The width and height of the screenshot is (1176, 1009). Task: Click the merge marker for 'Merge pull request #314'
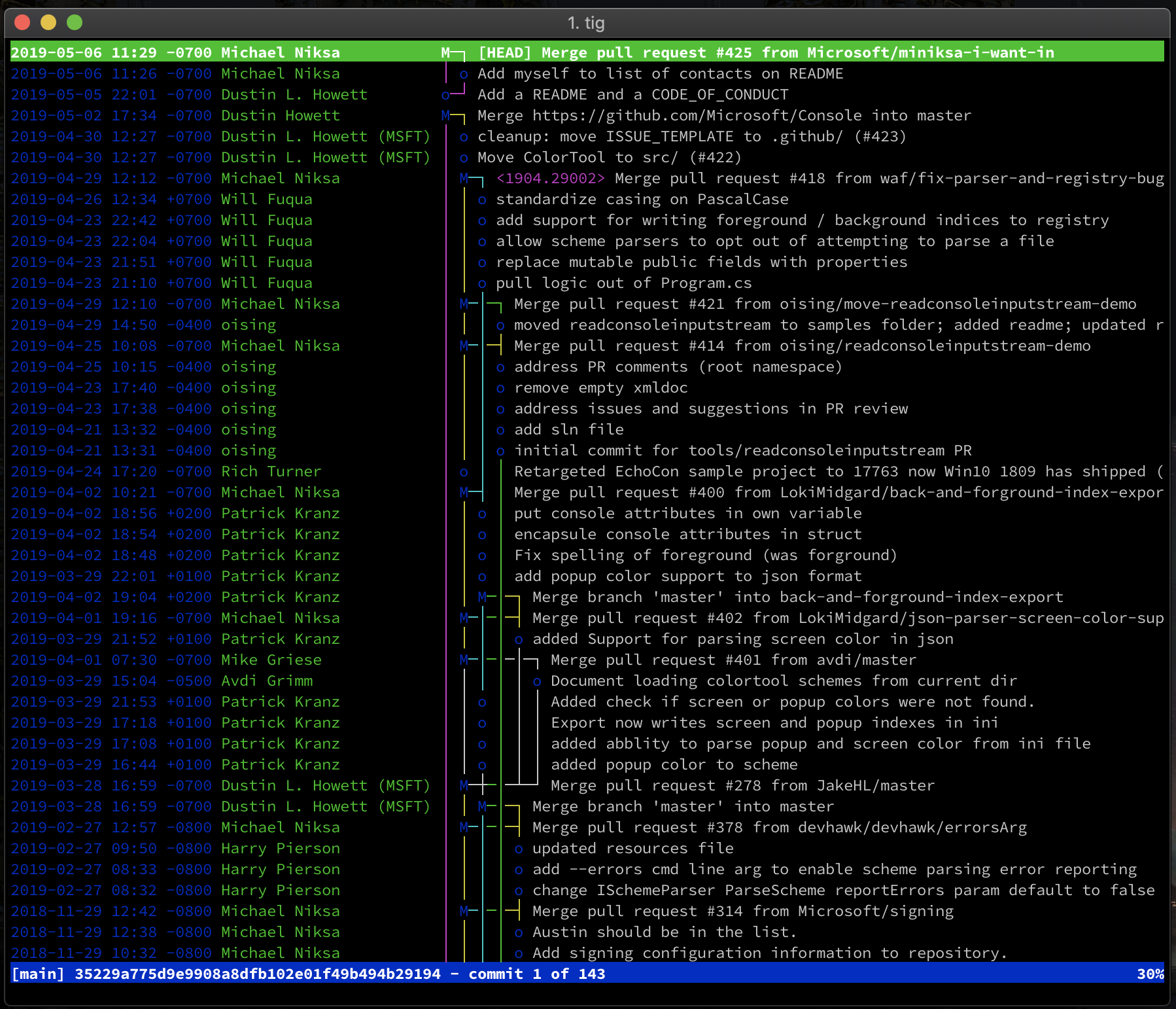pos(464,911)
